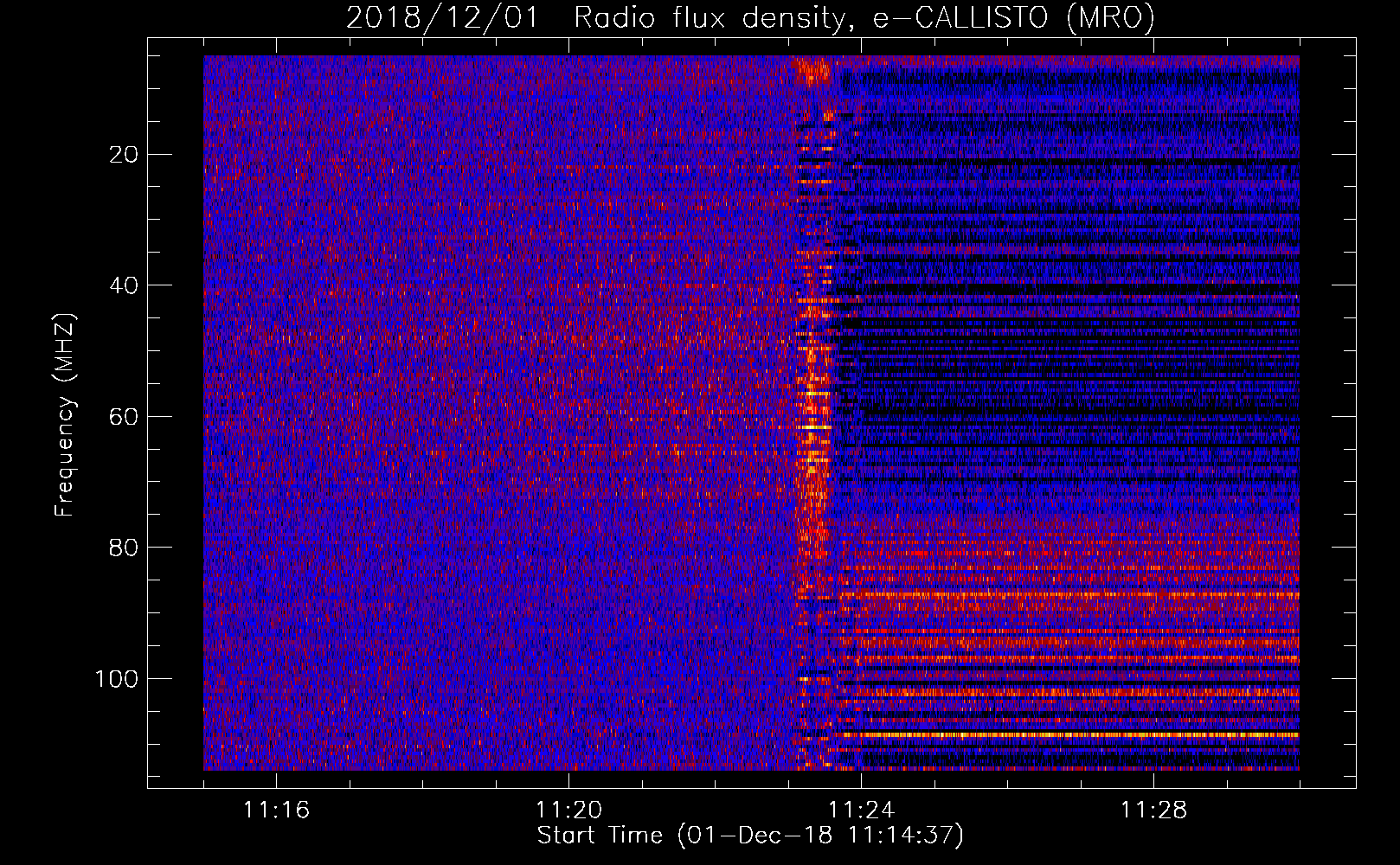
Task: Click the 11:20 time tick label
Action: [x=568, y=811]
